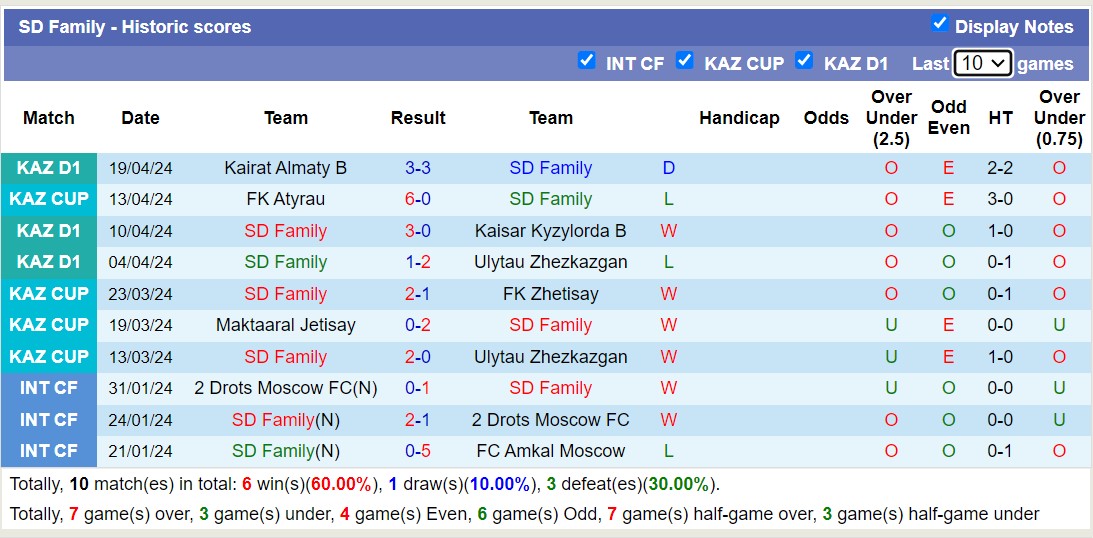Click the 0-5 score result
1093x538 pixels.
[x=418, y=451]
